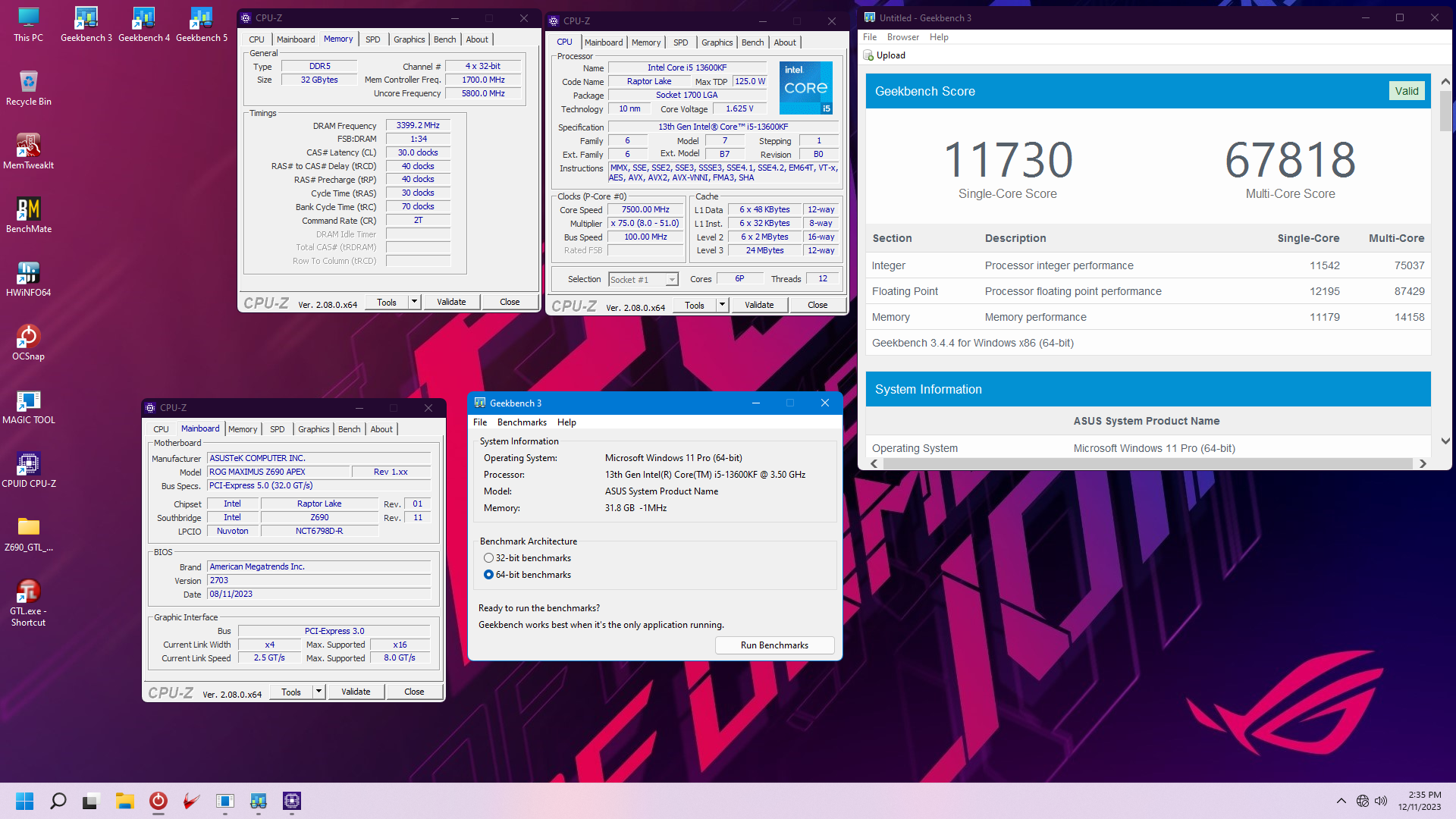Open volume control in system tray

coord(1381,801)
